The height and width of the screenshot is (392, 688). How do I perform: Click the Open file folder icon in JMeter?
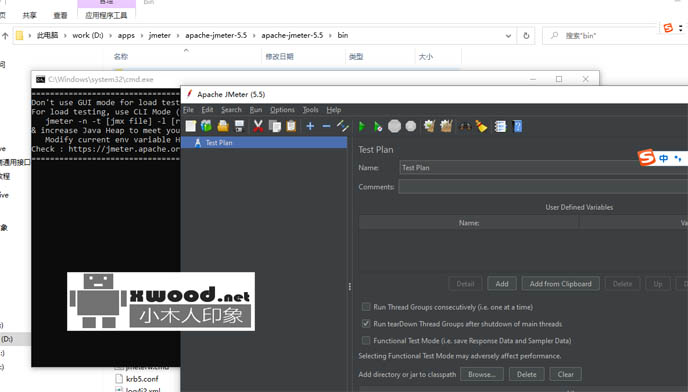point(223,126)
